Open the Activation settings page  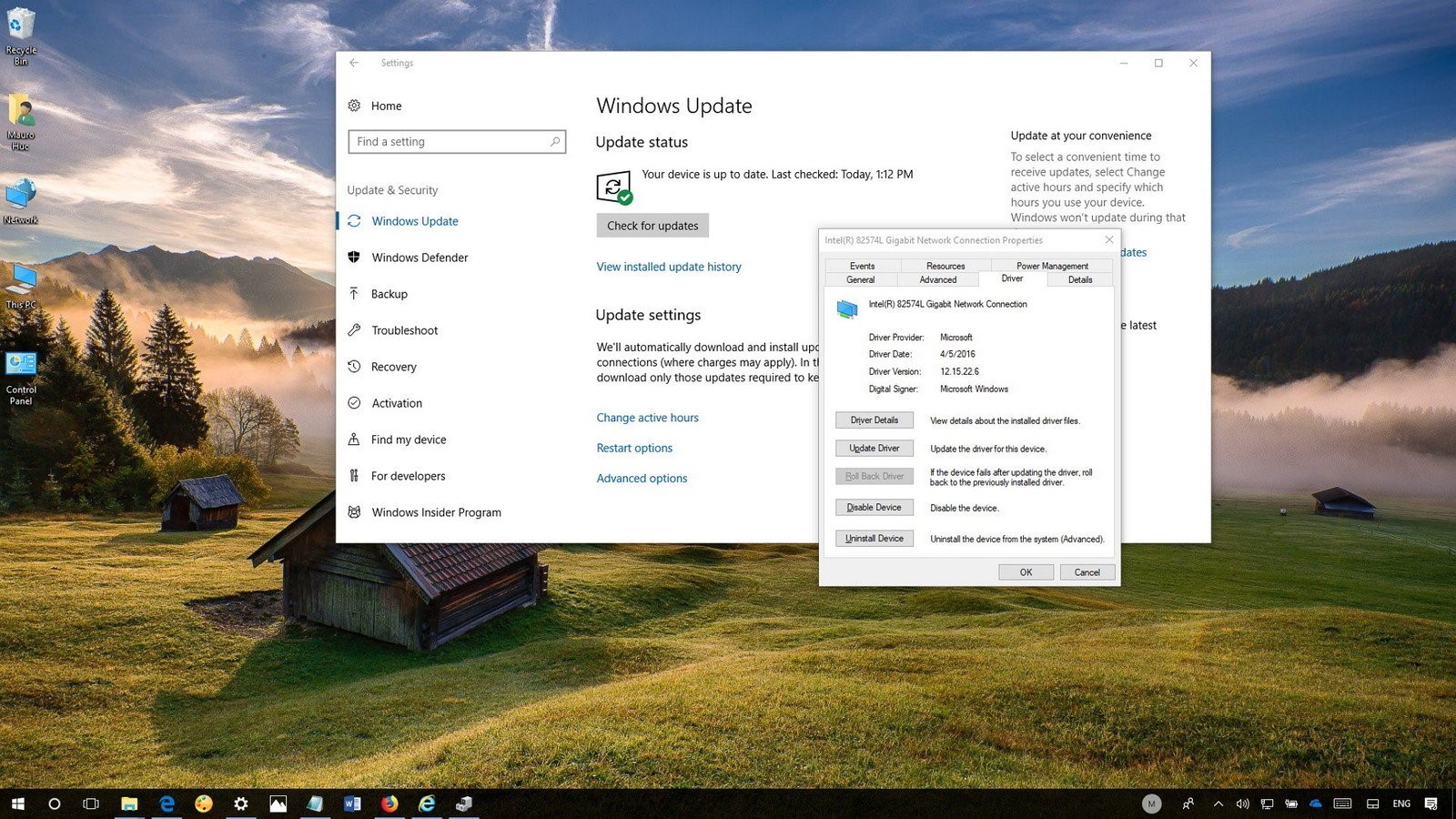(x=385, y=403)
